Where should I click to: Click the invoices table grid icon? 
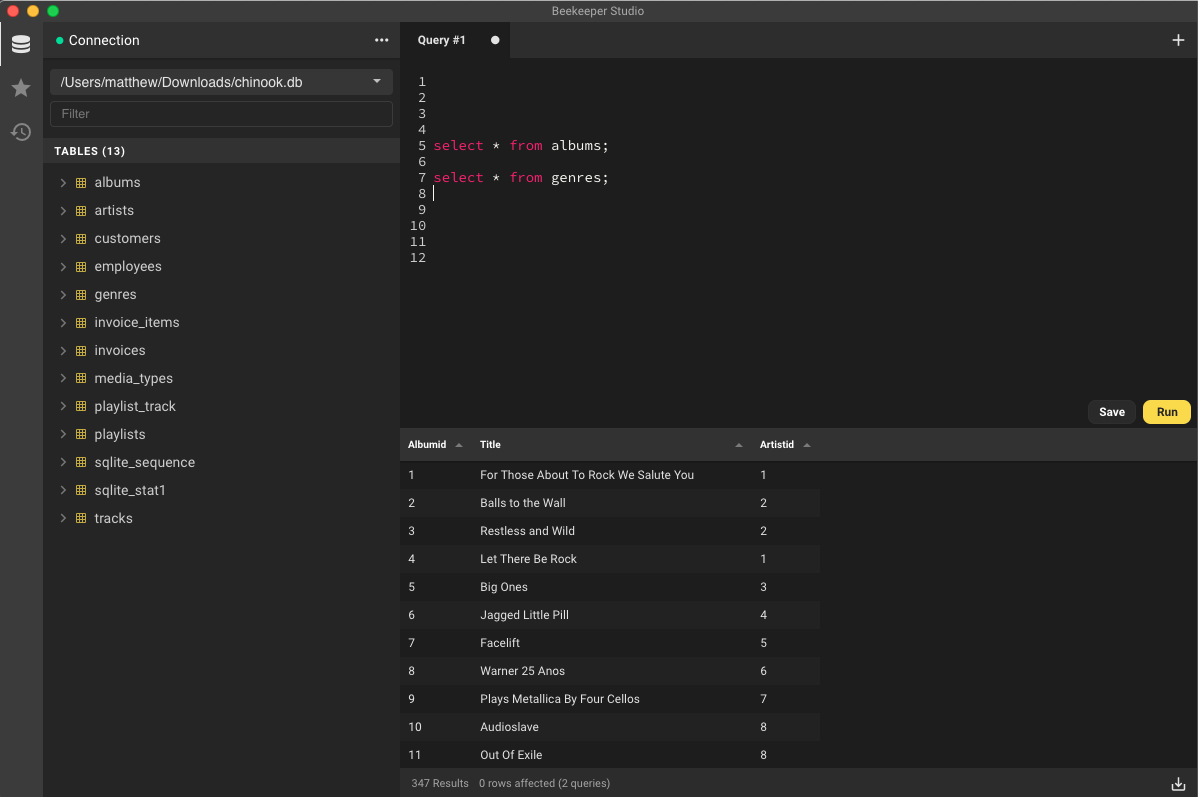81,351
